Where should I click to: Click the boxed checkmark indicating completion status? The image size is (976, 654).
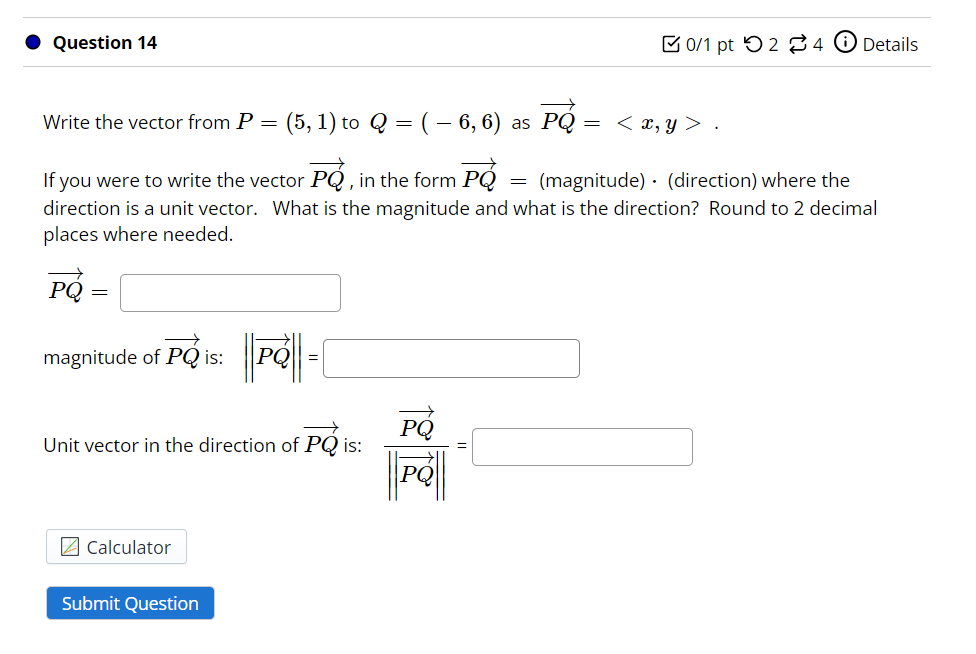(x=671, y=42)
